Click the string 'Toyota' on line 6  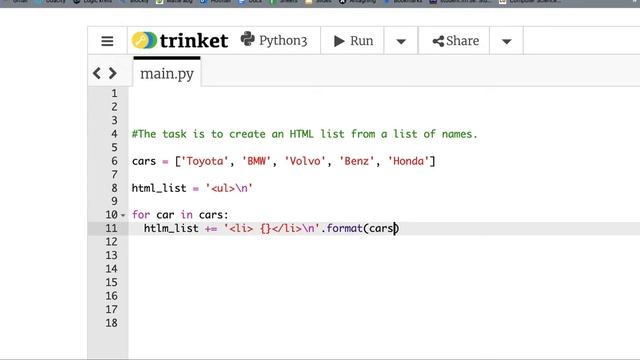click(x=205, y=161)
